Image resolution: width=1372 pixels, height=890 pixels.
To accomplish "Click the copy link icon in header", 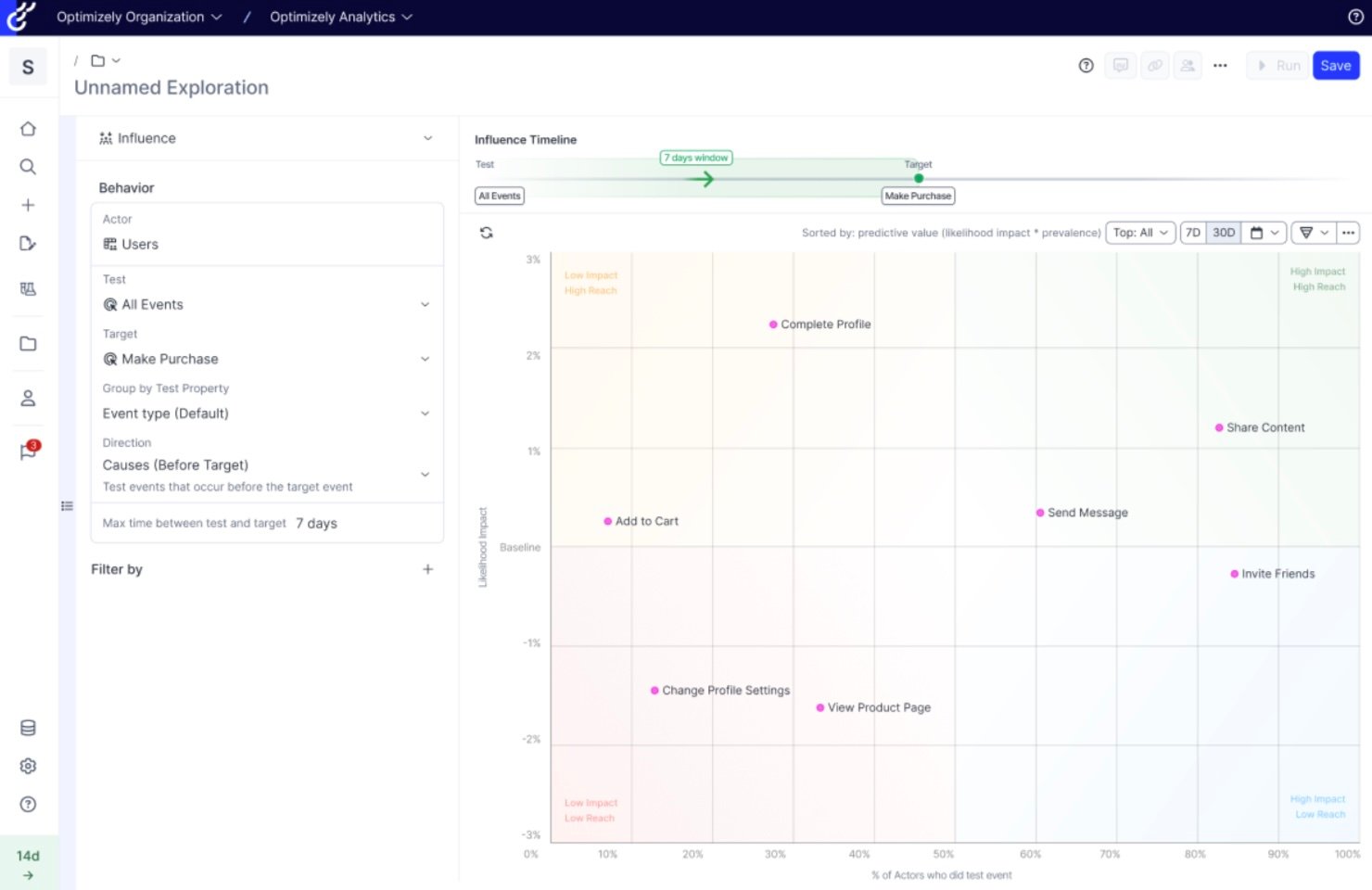I will 1154,66.
